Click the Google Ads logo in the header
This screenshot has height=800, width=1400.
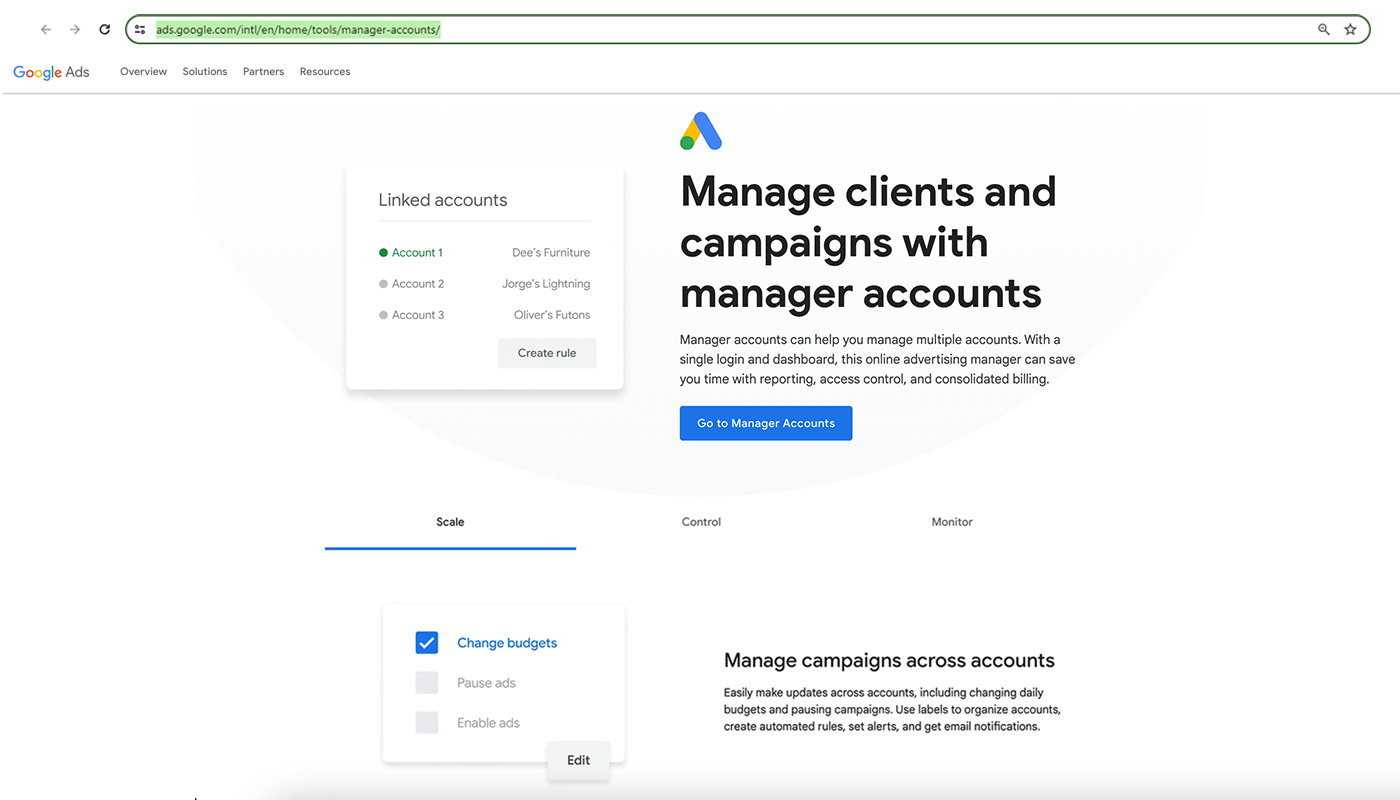(51, 71)
